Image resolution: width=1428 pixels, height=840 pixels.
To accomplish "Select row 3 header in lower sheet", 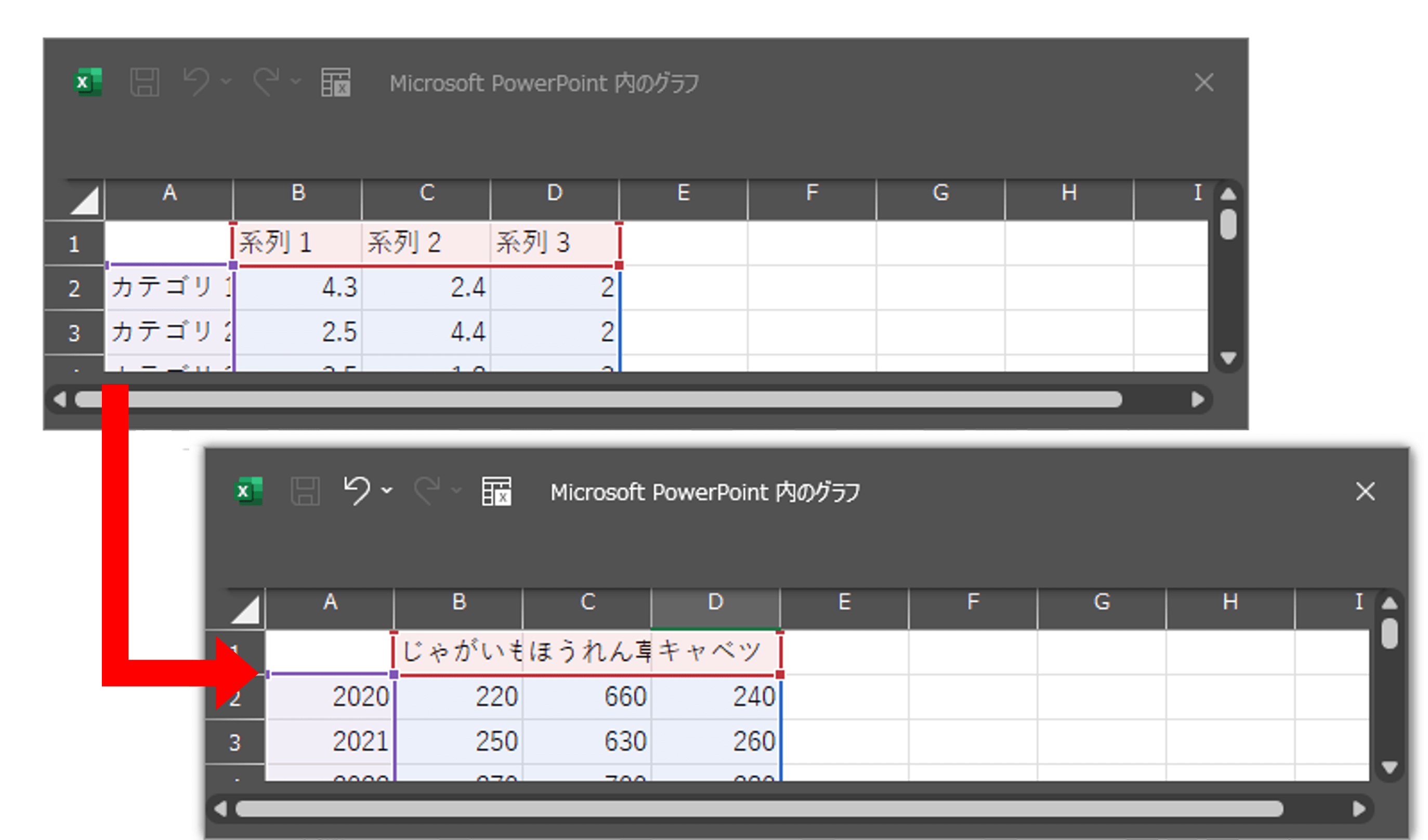I will pyautogui.click(x=235, y=742).
